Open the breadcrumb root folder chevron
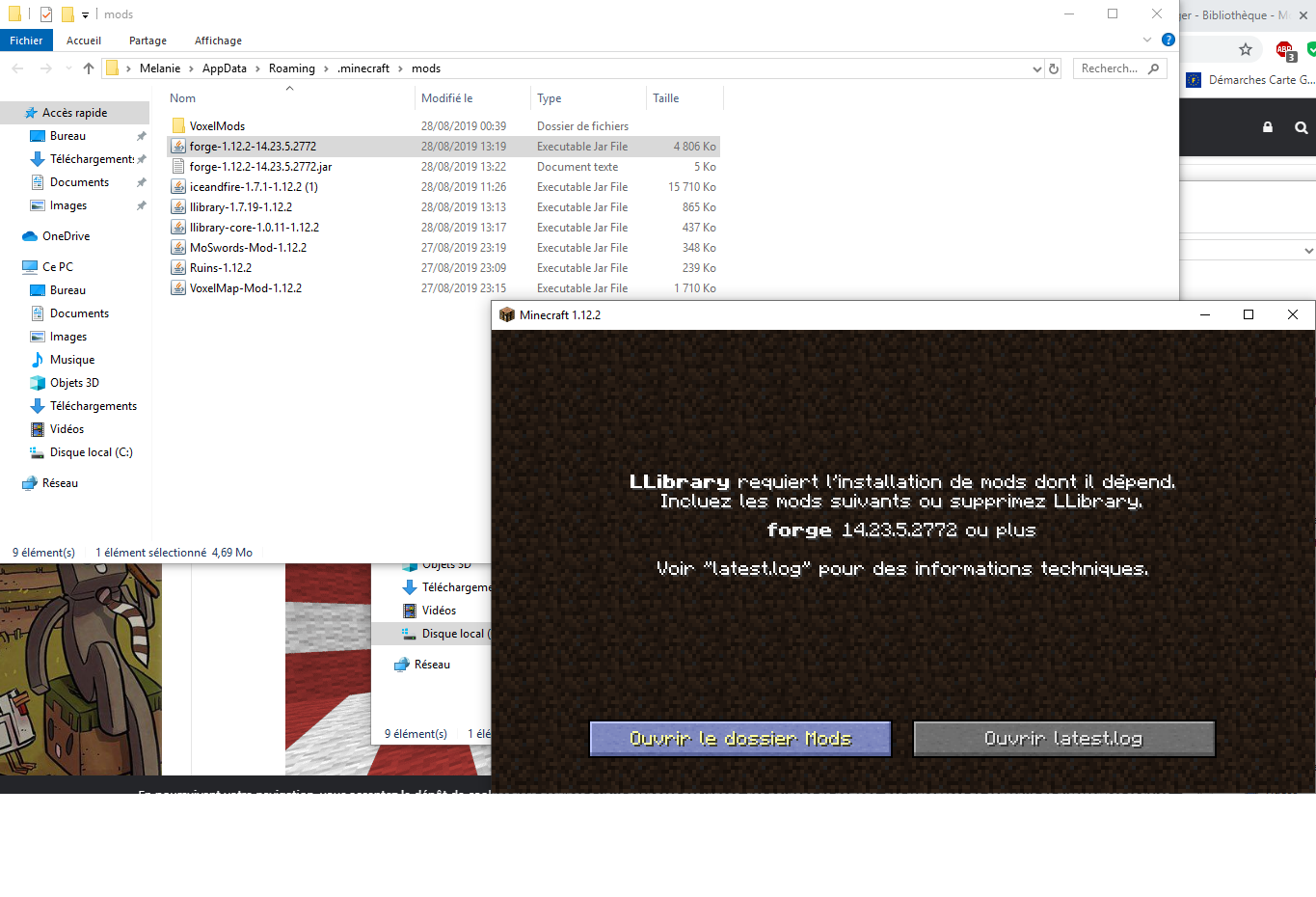 coord(128,68)
